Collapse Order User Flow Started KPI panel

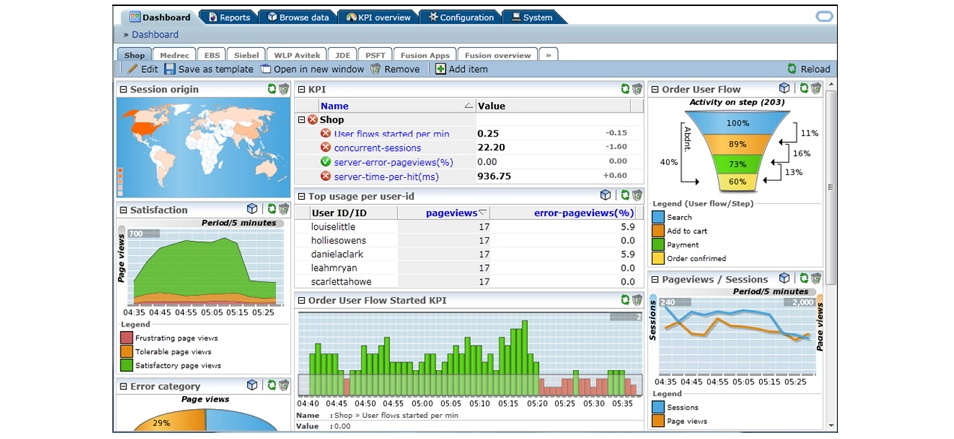click(x=302, y=300)
